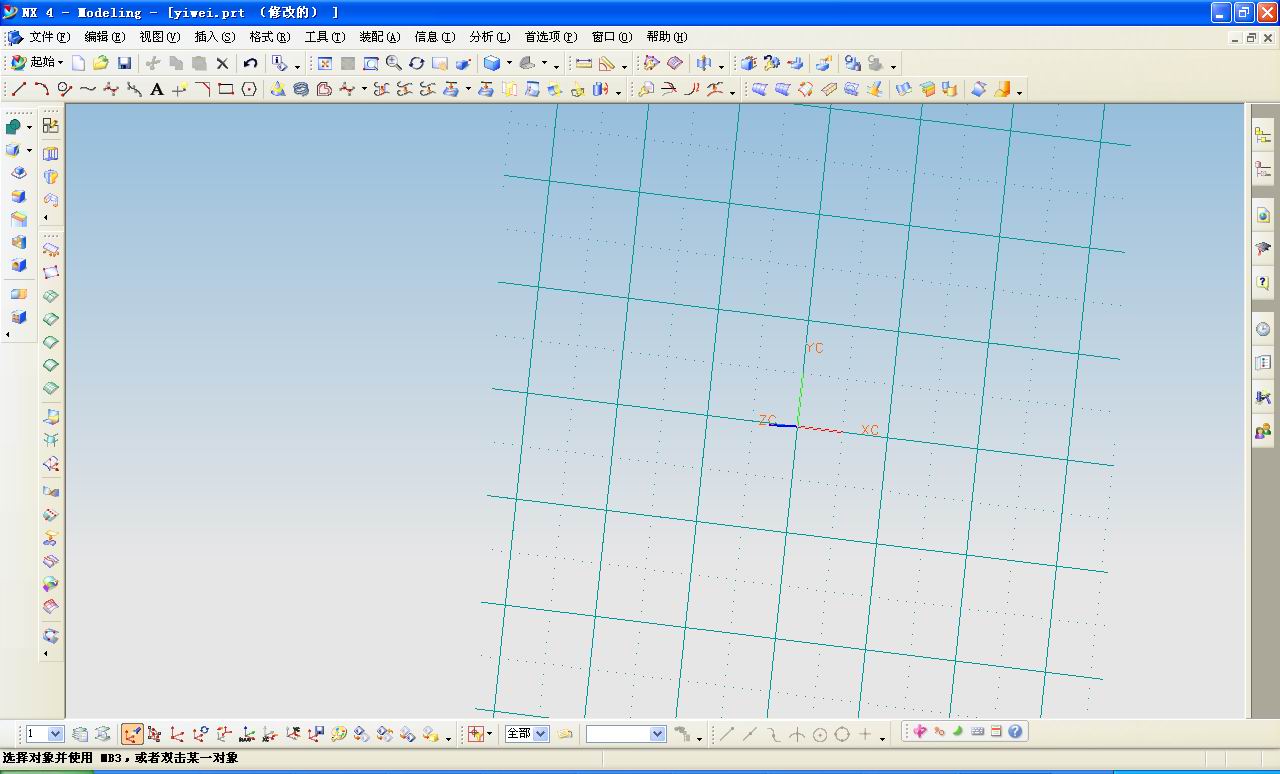1280x774 pixels.
Task: Open the 信息(I) menu
Action: [435, 37]
